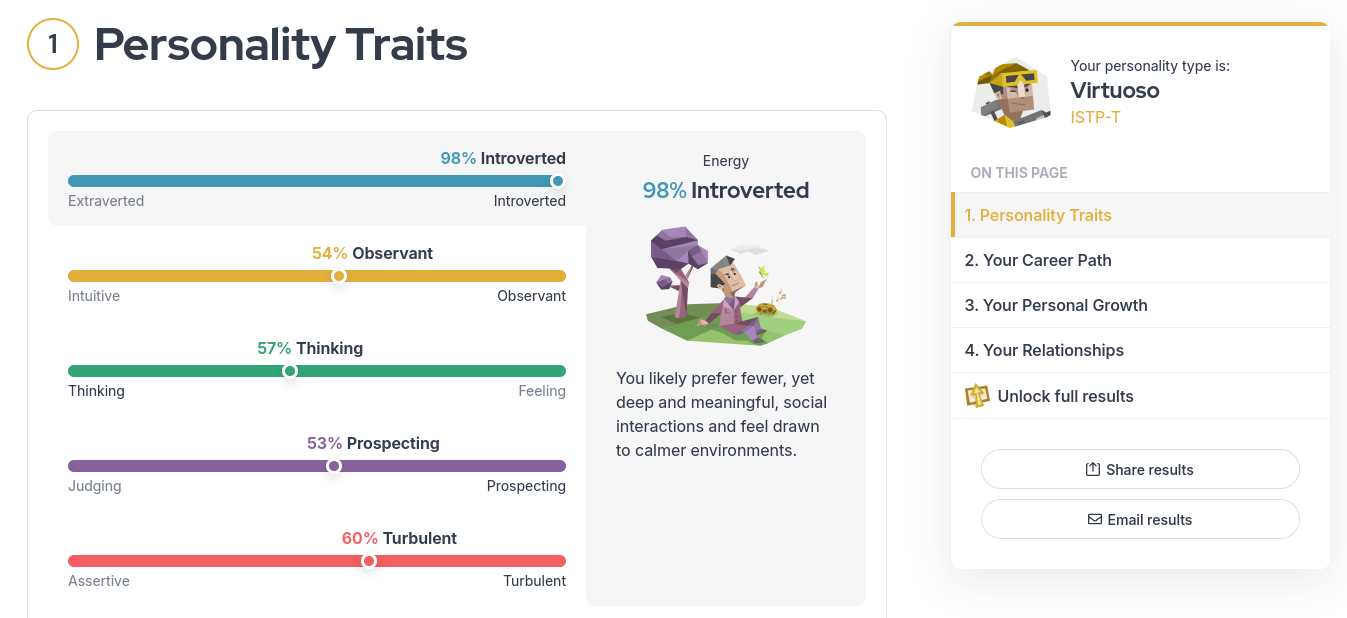Click the share icon in Share results
Viewport: 1347px width, 618px height.
[1093, 469]
